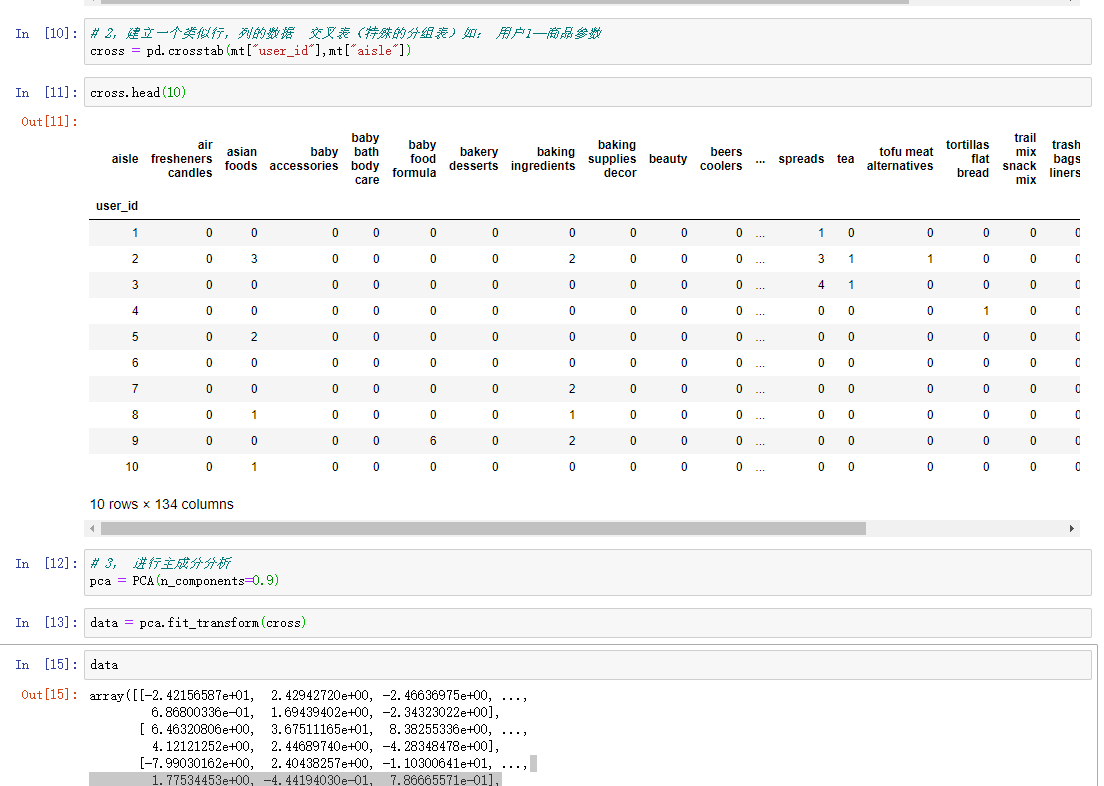
Task: Click the '10 rows × 134 columns' summary text
Action: [161, 504]
